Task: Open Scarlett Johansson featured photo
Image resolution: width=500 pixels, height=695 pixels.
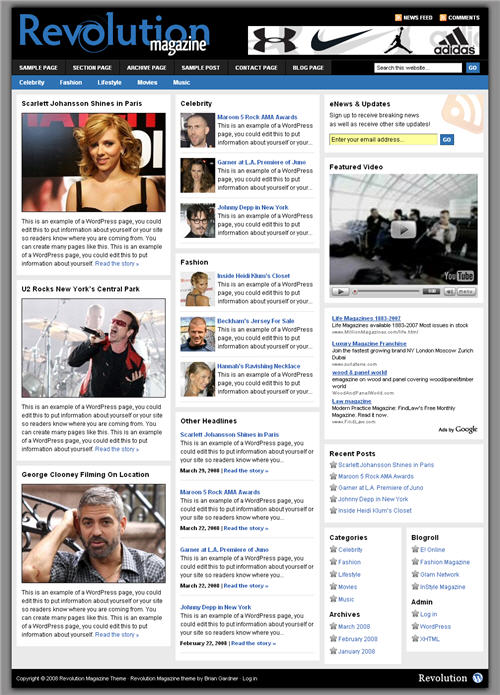Action: pyautogui.click(x=94, y=162)
